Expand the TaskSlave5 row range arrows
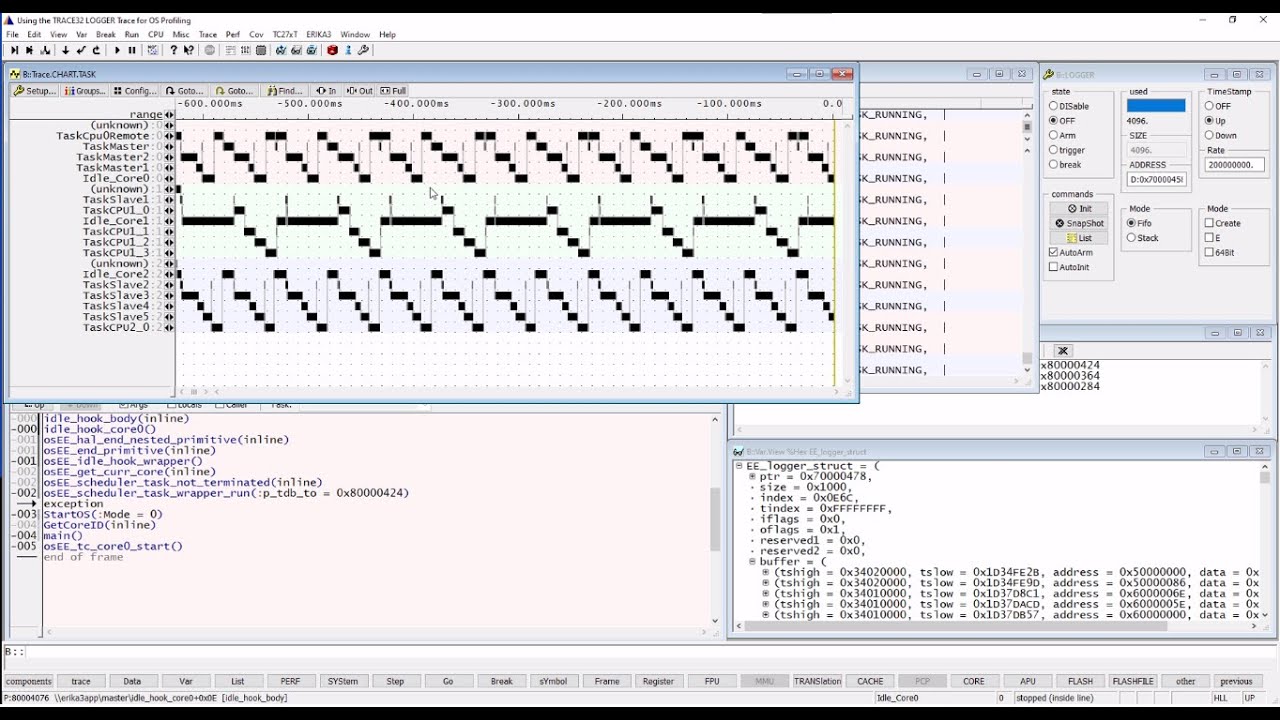This screenshot has width=1280, height=720. point(168,317)
